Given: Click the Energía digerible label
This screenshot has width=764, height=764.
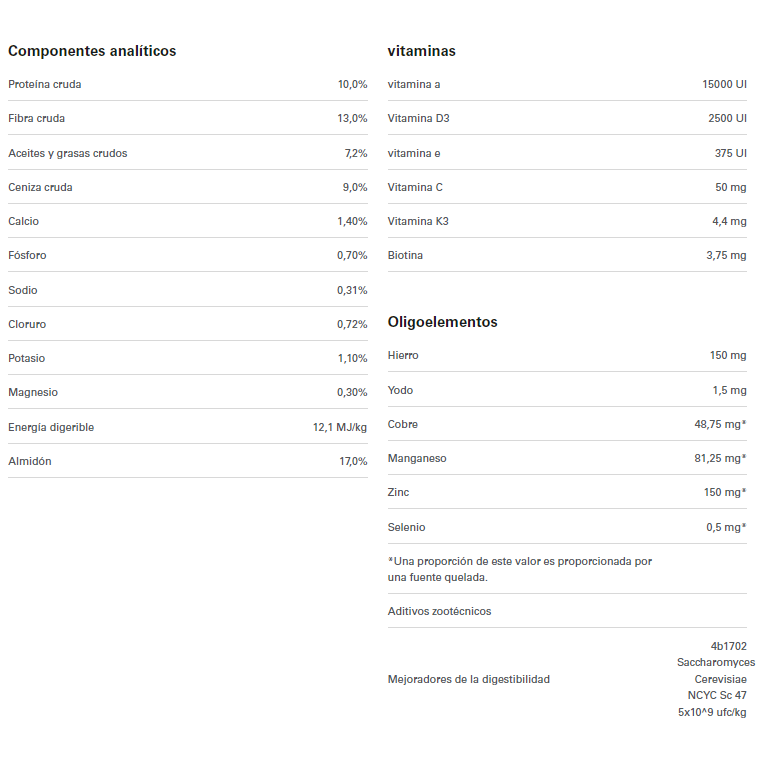Looking at the screenshot, I should (x=51, y=427).
